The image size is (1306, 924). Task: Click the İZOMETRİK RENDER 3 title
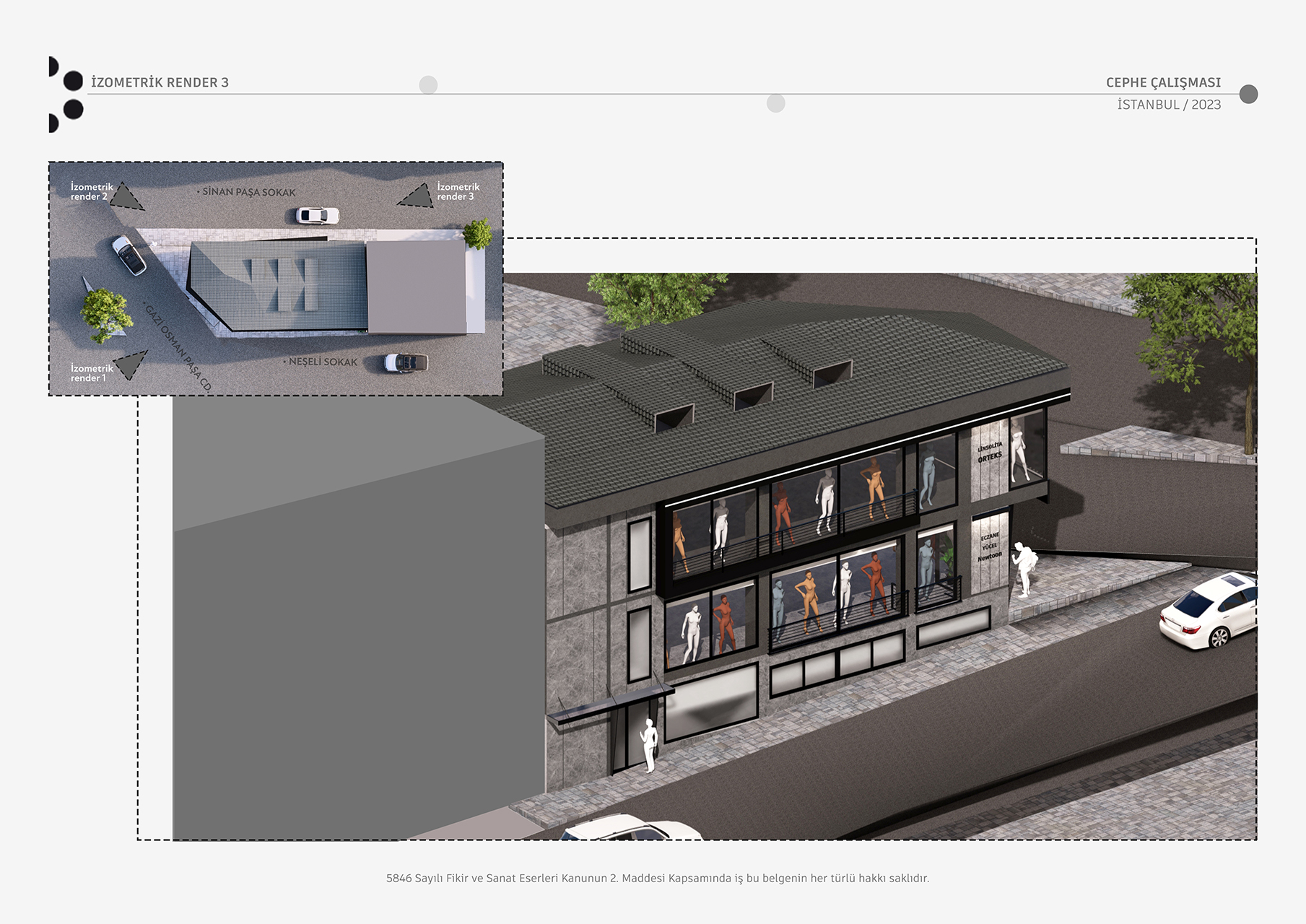(x=160, y=83)
